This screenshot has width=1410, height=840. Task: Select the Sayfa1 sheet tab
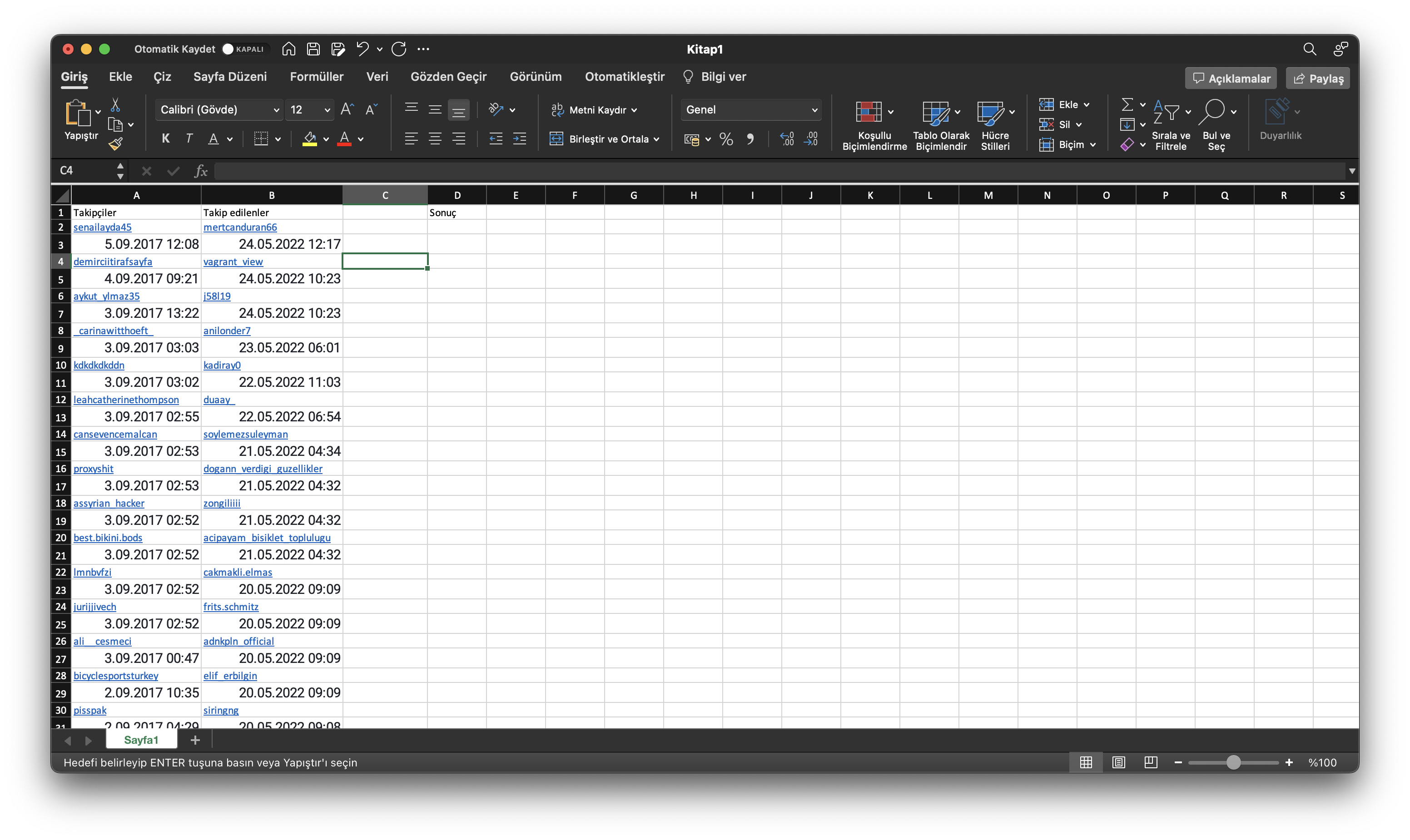pyautogui.click(x=142, y=740)
